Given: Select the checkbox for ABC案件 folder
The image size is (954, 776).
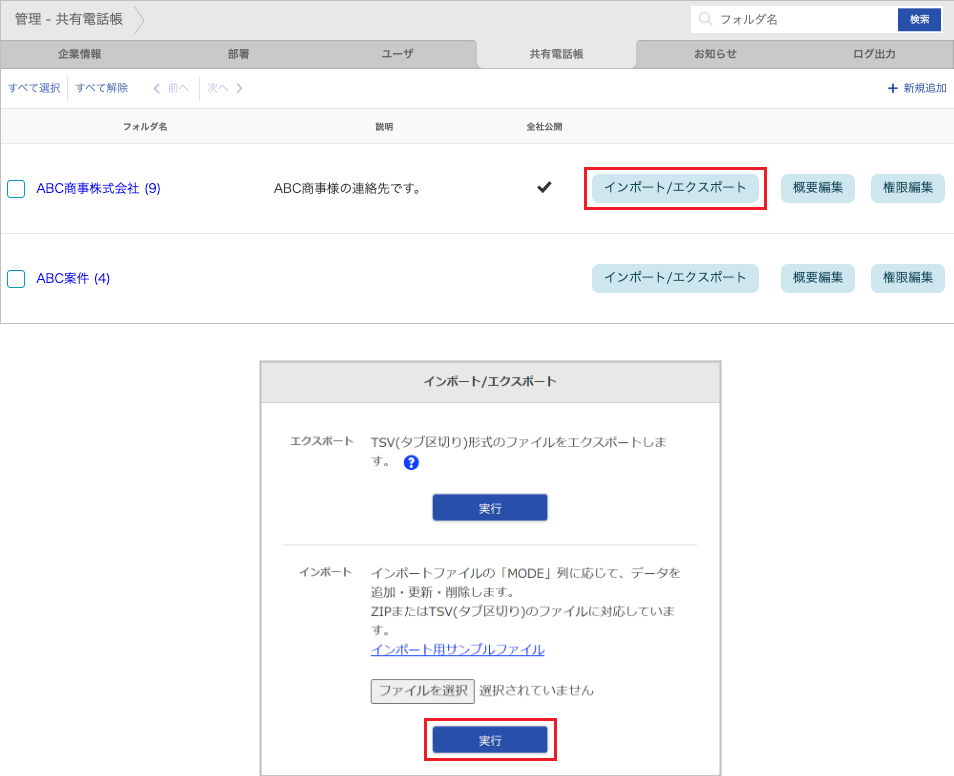Looking at the screenshot, I should coord(16,279).
